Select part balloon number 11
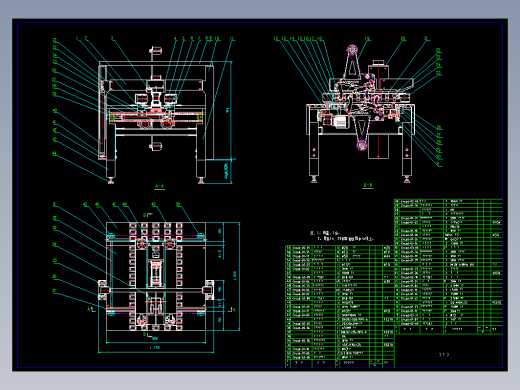520x390 pixels. click(232, 39)
